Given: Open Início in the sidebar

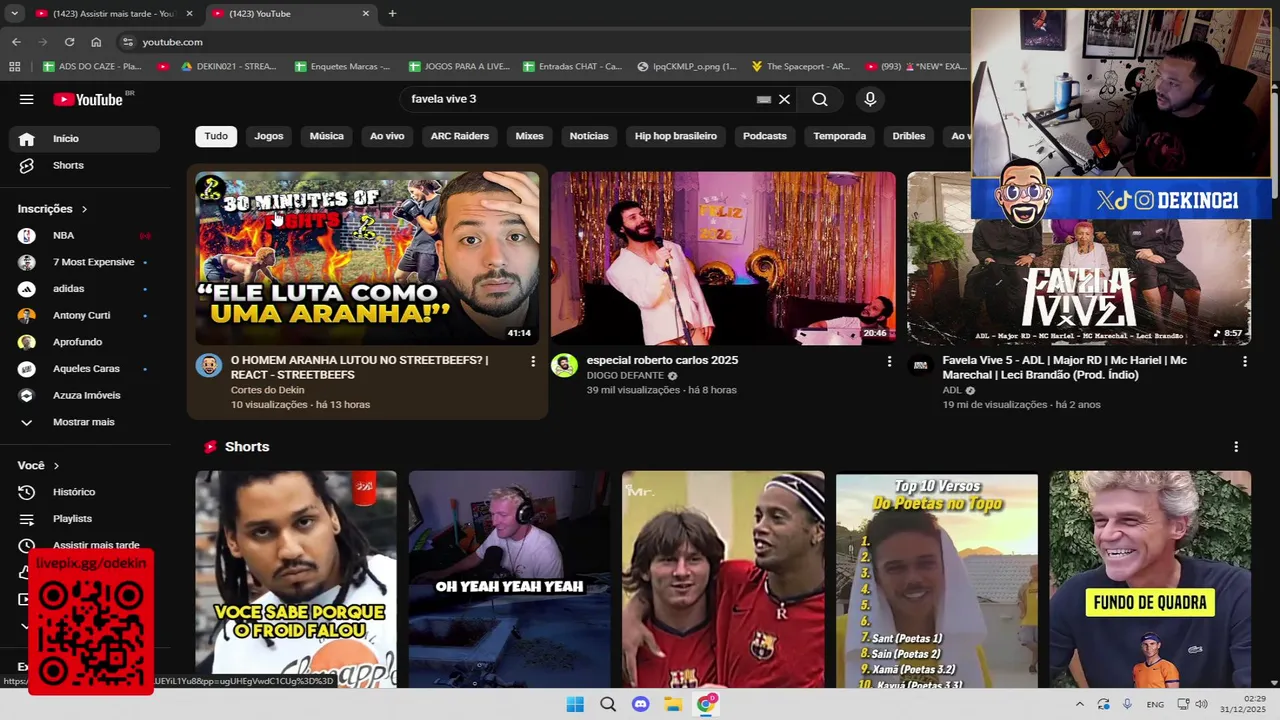Looking at the screenshot, I should [84, 139].
